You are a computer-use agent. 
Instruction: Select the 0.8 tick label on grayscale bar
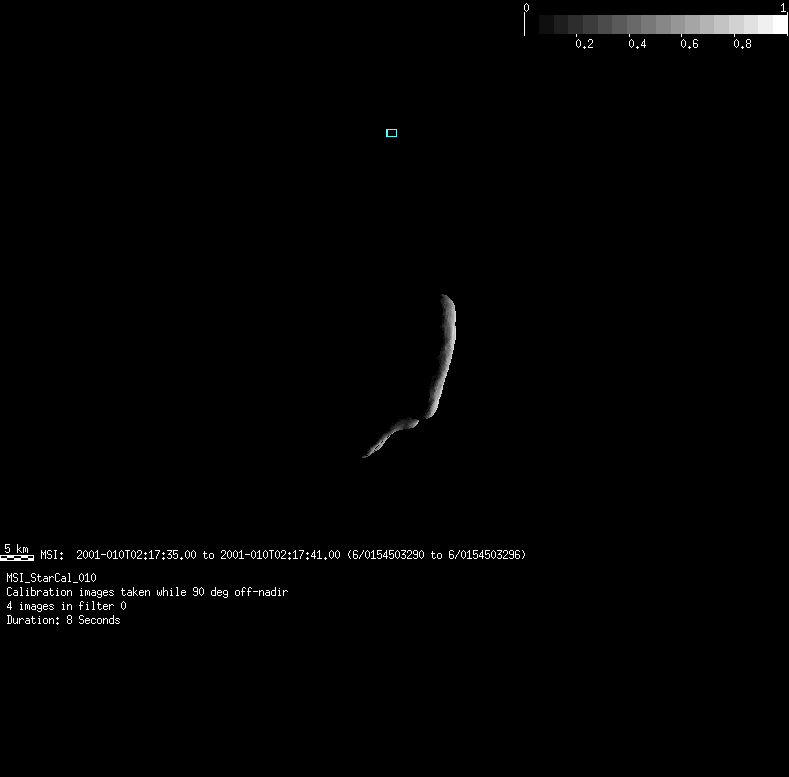pyautogui.click(x=742, y=44)
